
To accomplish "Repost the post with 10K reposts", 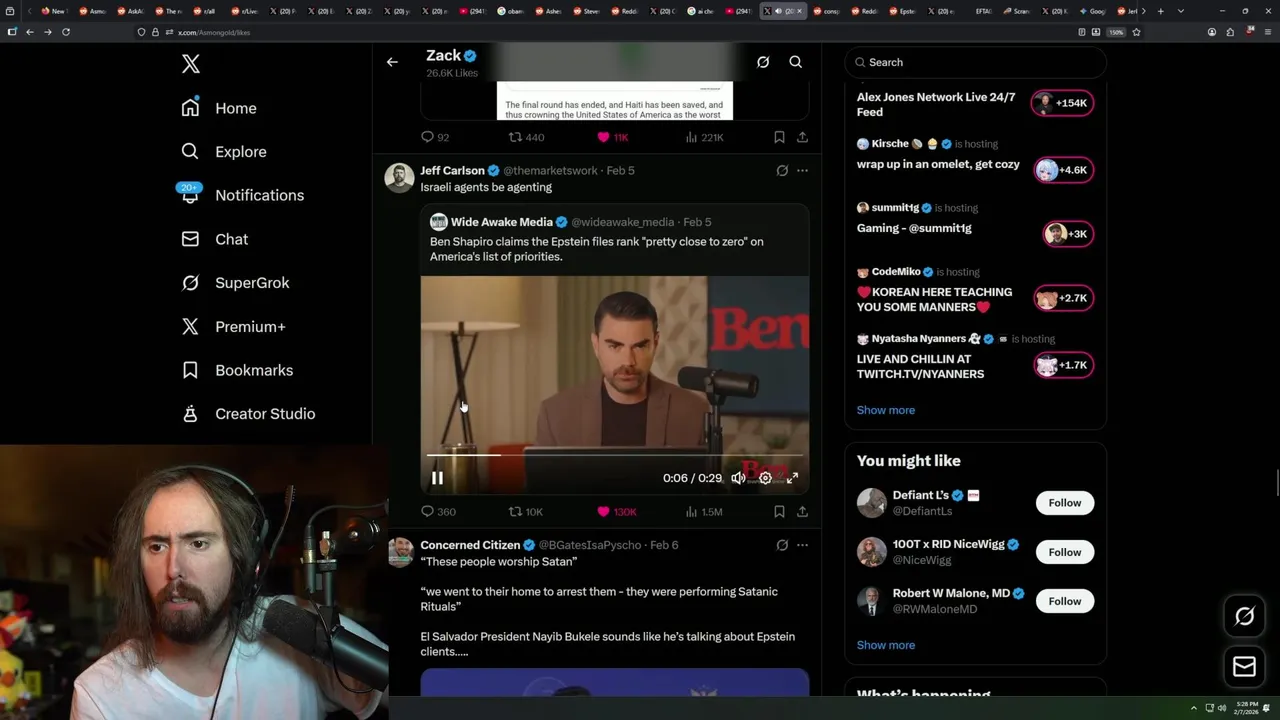I will pos(526,512).
